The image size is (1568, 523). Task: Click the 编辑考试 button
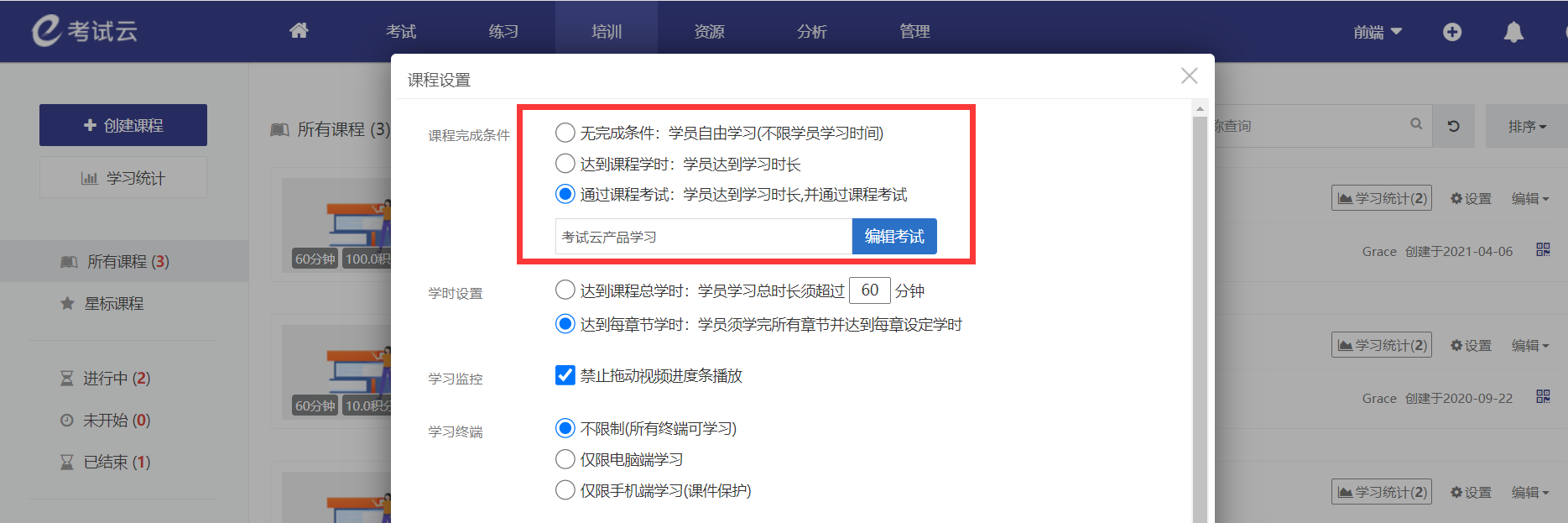[894, 237]
